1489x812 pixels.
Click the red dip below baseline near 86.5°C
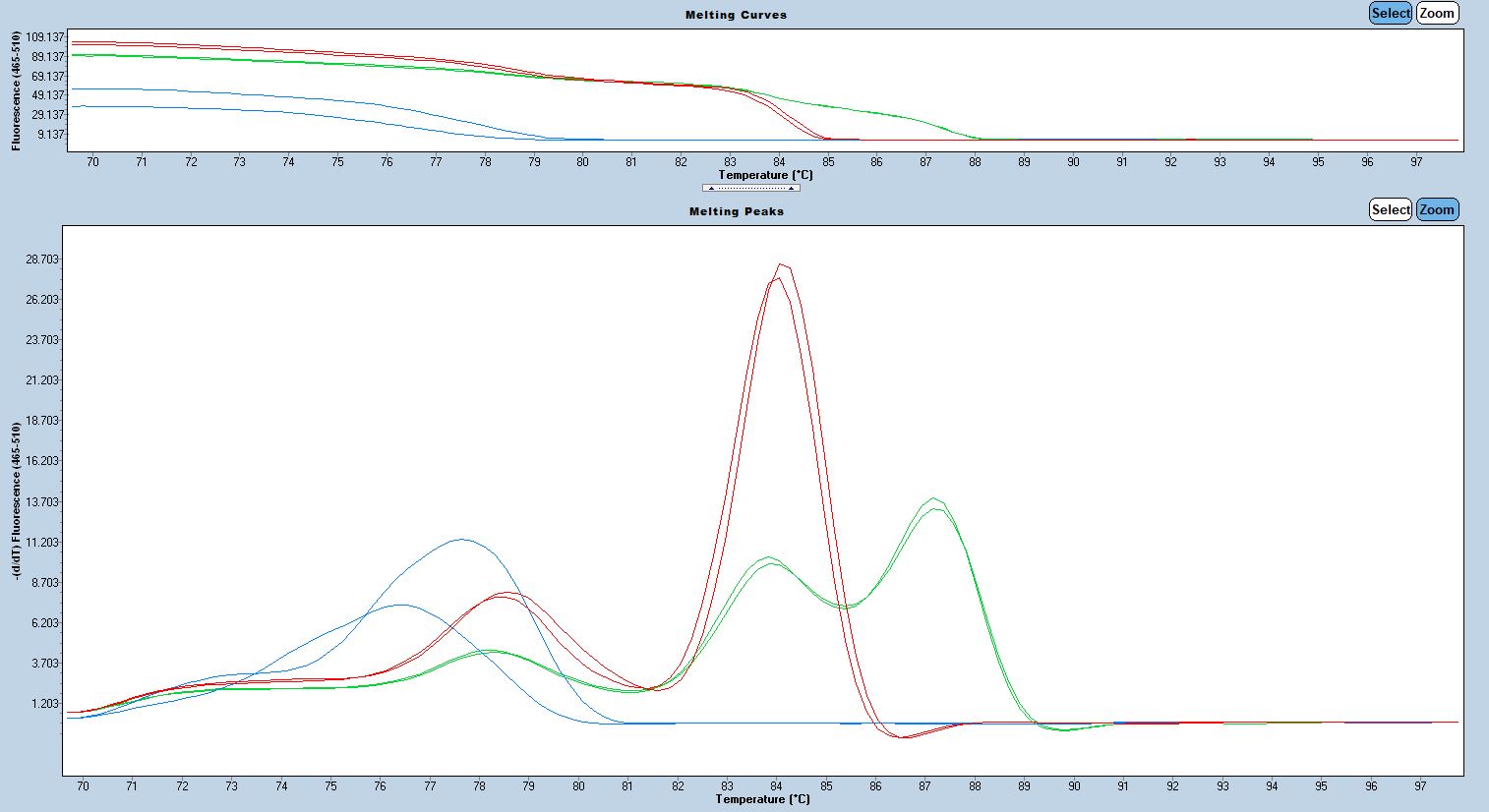click(903, 736)
